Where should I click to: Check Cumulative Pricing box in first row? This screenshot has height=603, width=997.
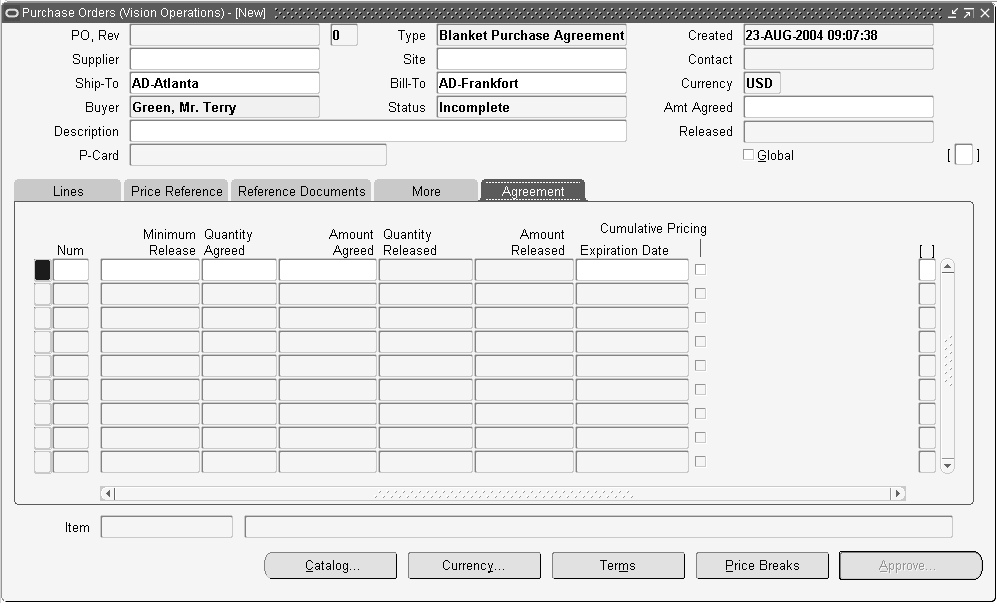[x=700, y=270]
